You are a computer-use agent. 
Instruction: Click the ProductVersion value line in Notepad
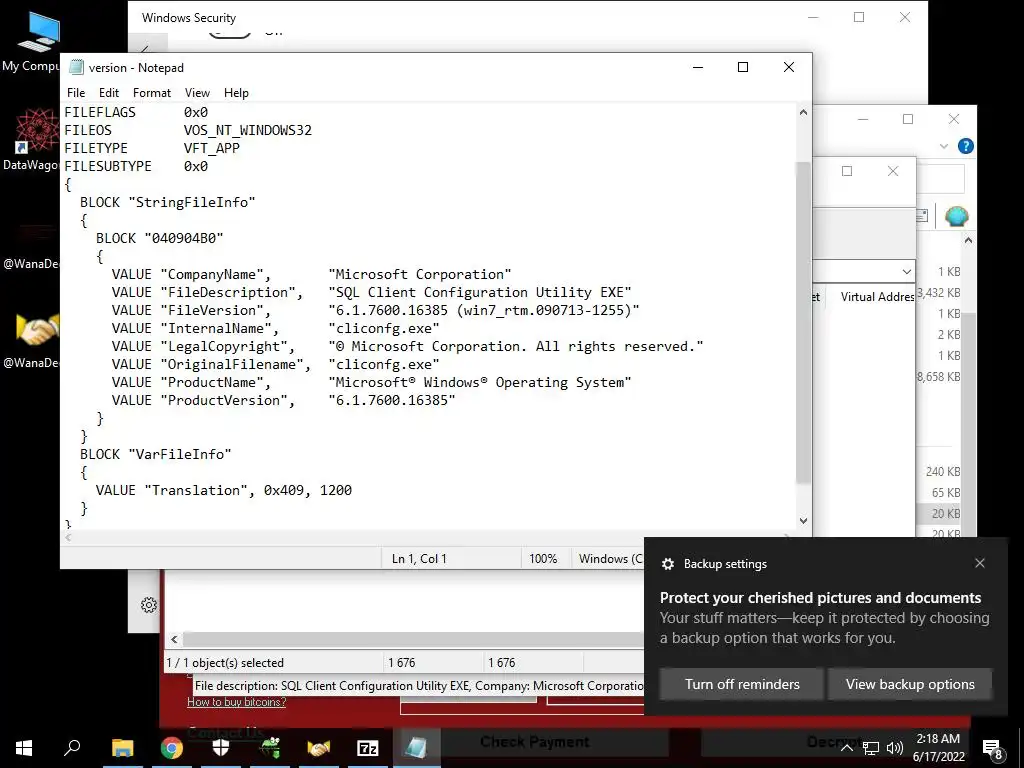tap(283, 400)
